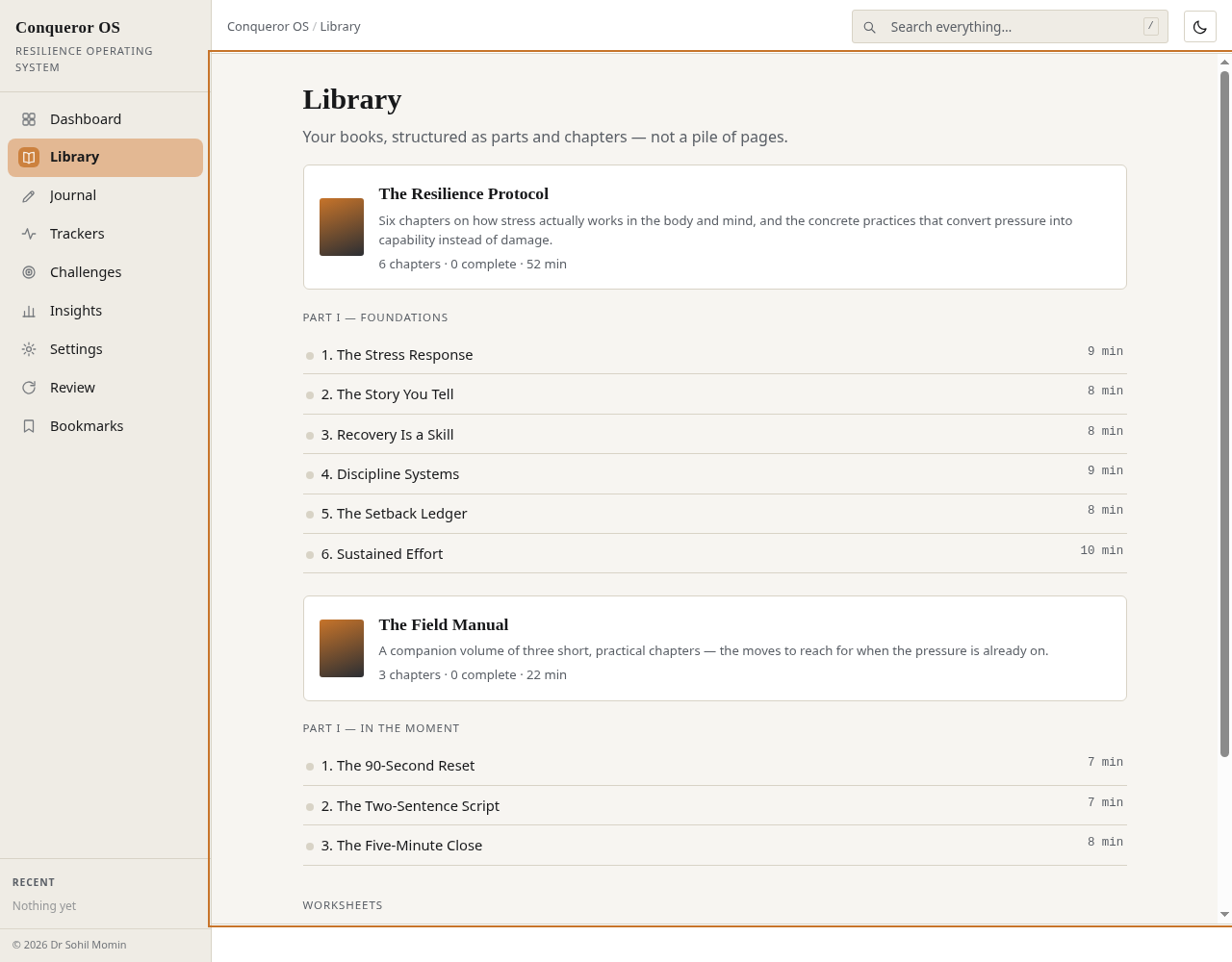Open the Bookmarks page
Image resolution: width=1232 pixels, height=962 pixels.
point(105,426)
